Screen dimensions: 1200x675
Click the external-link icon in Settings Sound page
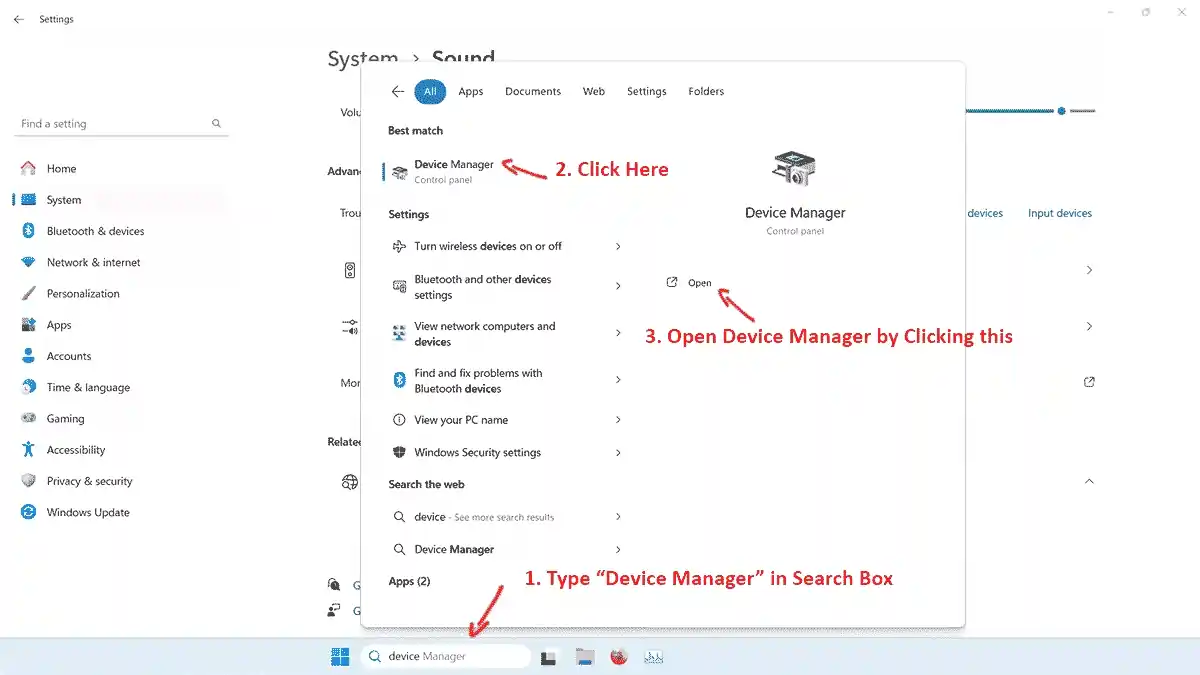1089,382
